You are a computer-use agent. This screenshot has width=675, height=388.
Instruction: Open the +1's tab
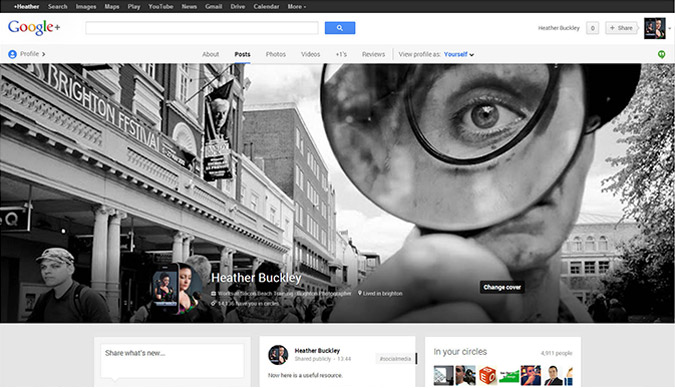click(341, 54)
